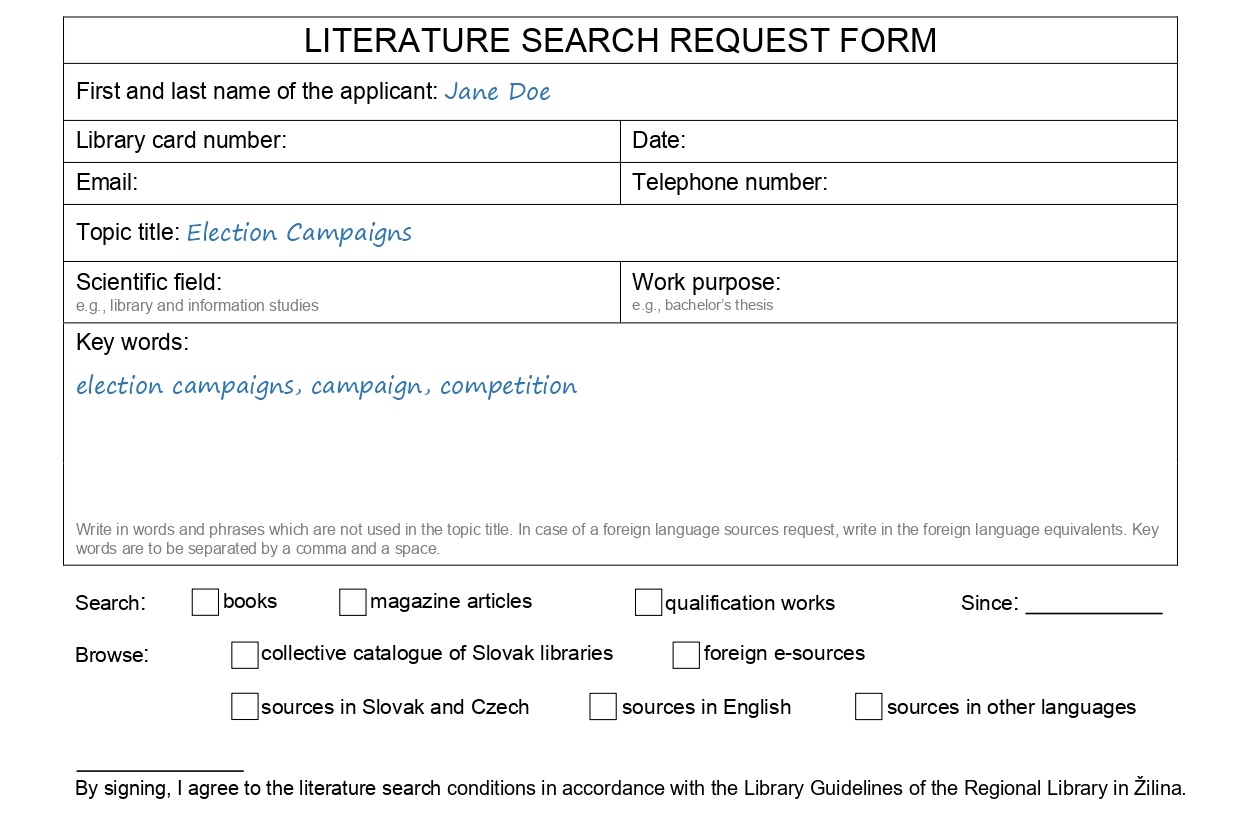The height and width of the screenshot is (840, 1241).
Task: Click the Election Campaigns topic title text
Action: tap(299, 233)
